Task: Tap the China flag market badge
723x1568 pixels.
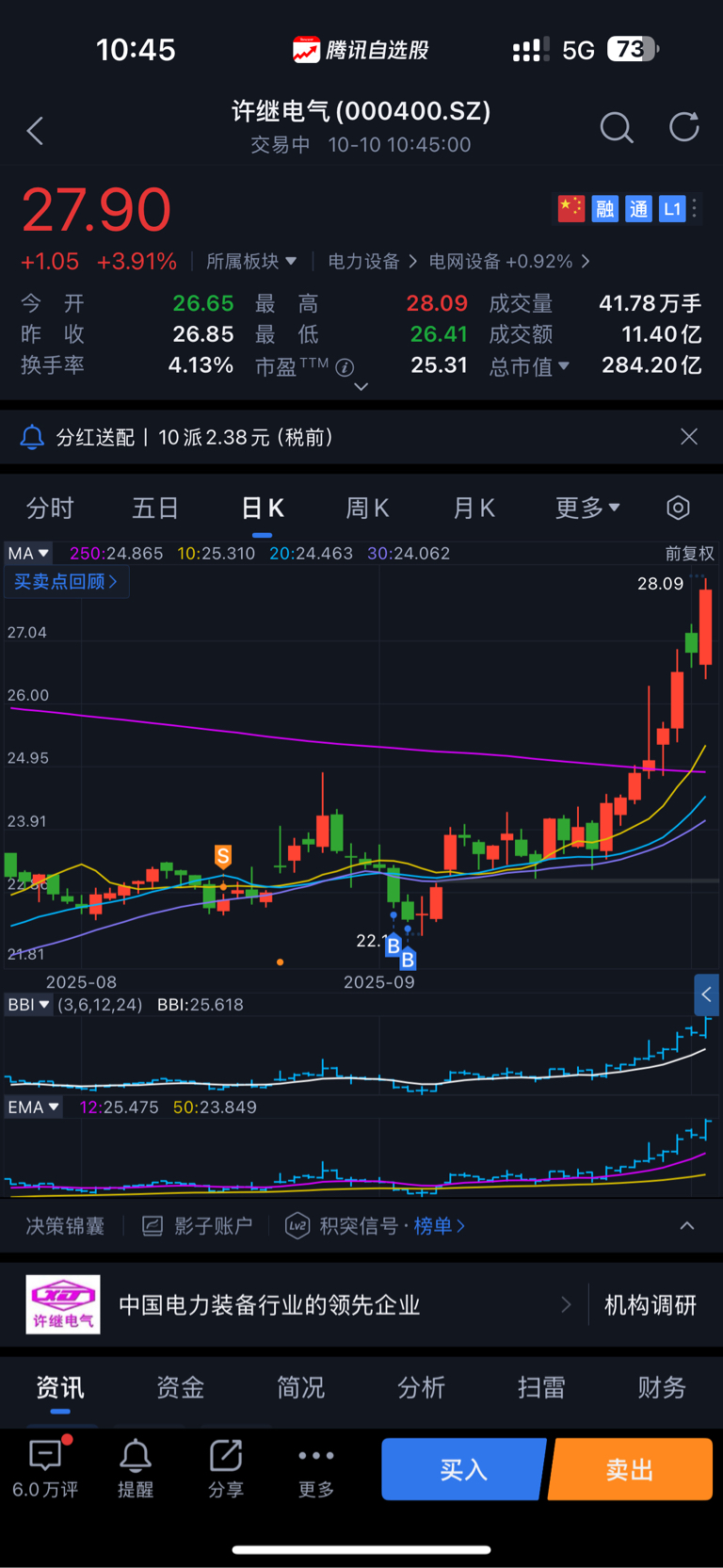Action: [x=570, y=208]
